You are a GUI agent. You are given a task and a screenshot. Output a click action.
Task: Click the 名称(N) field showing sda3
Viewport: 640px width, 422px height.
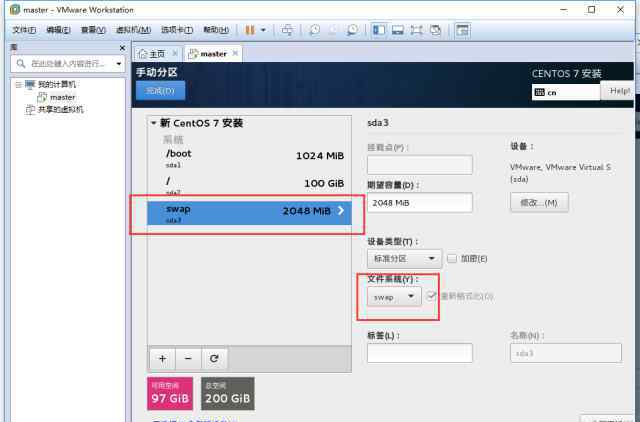pos(566,353)
